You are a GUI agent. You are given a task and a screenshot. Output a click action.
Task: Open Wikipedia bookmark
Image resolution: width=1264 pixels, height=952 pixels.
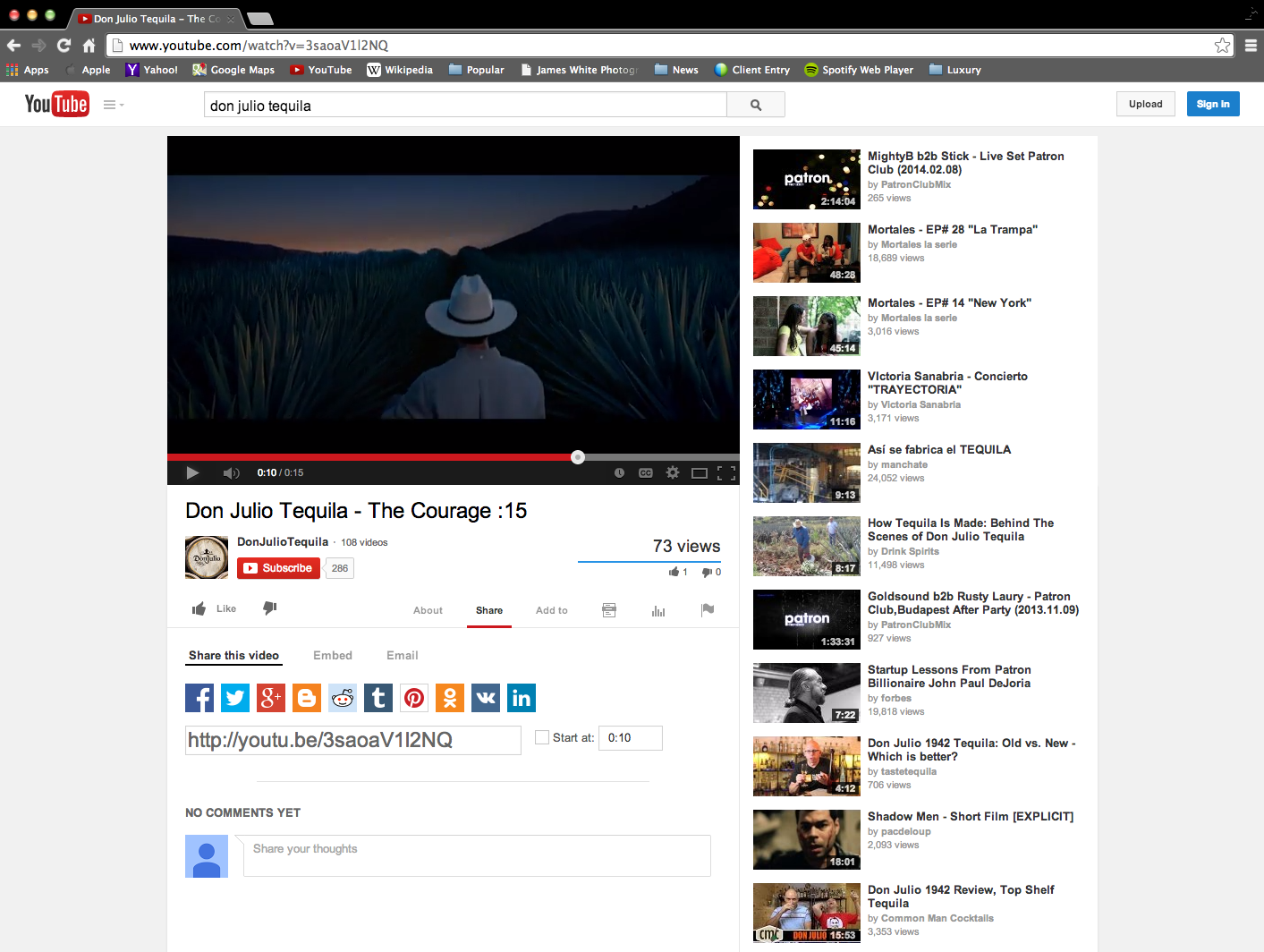(400, 70)
